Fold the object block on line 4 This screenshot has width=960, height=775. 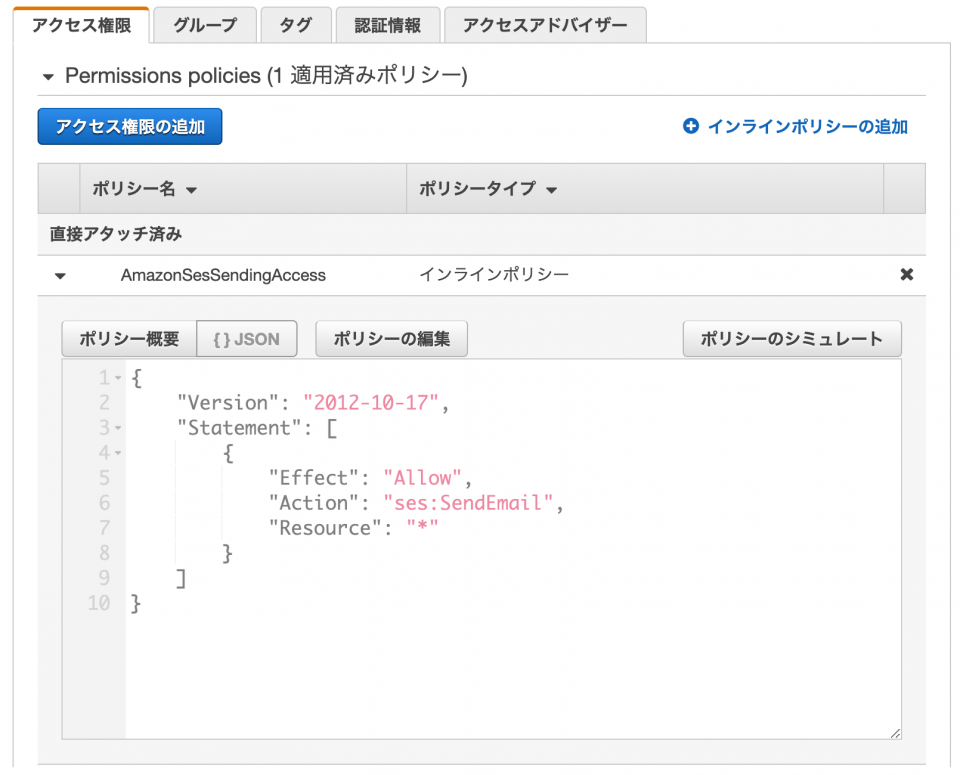click(x=118, y=454)
